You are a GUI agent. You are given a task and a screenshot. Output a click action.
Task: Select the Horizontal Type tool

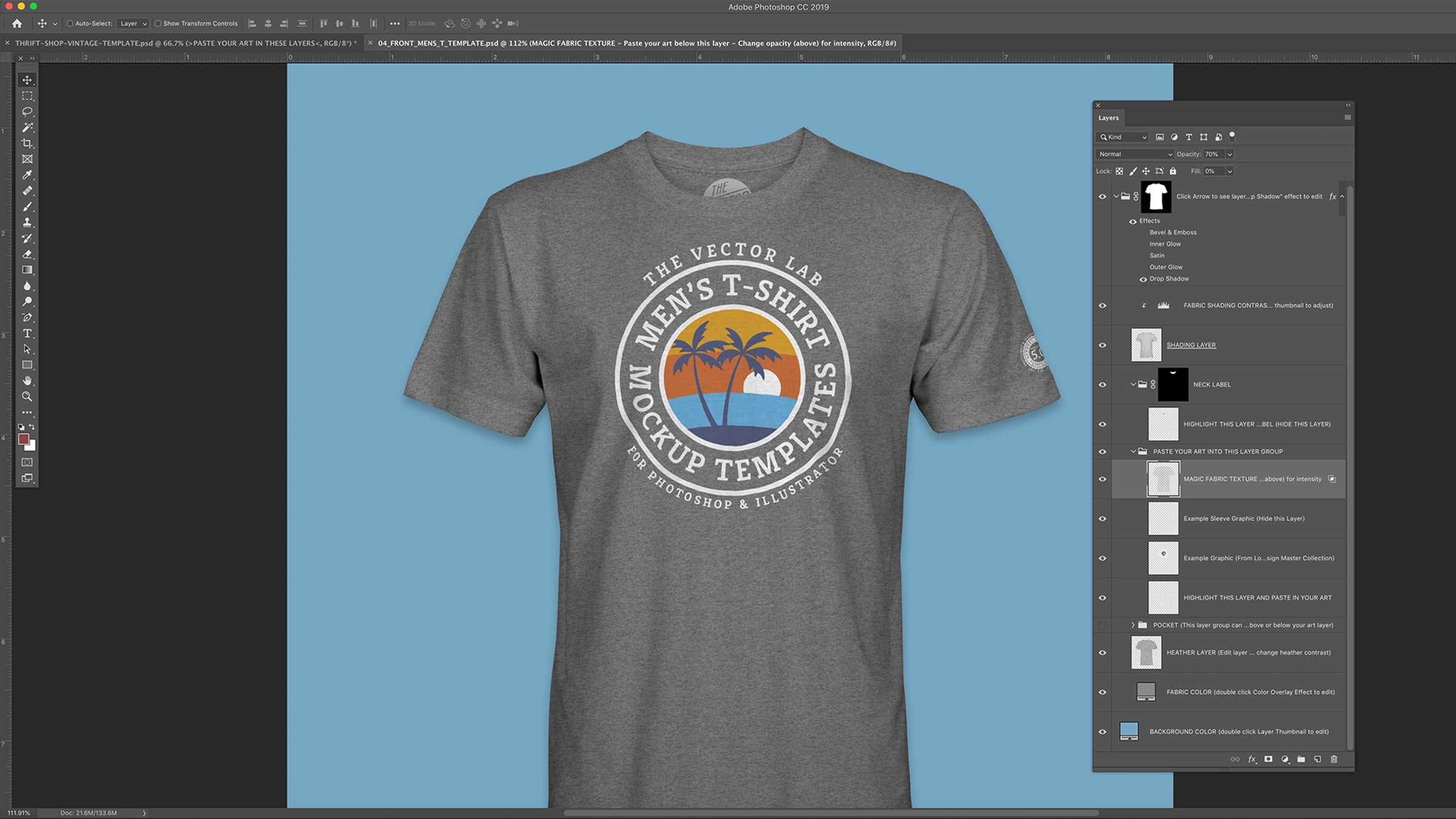point(27,334)
